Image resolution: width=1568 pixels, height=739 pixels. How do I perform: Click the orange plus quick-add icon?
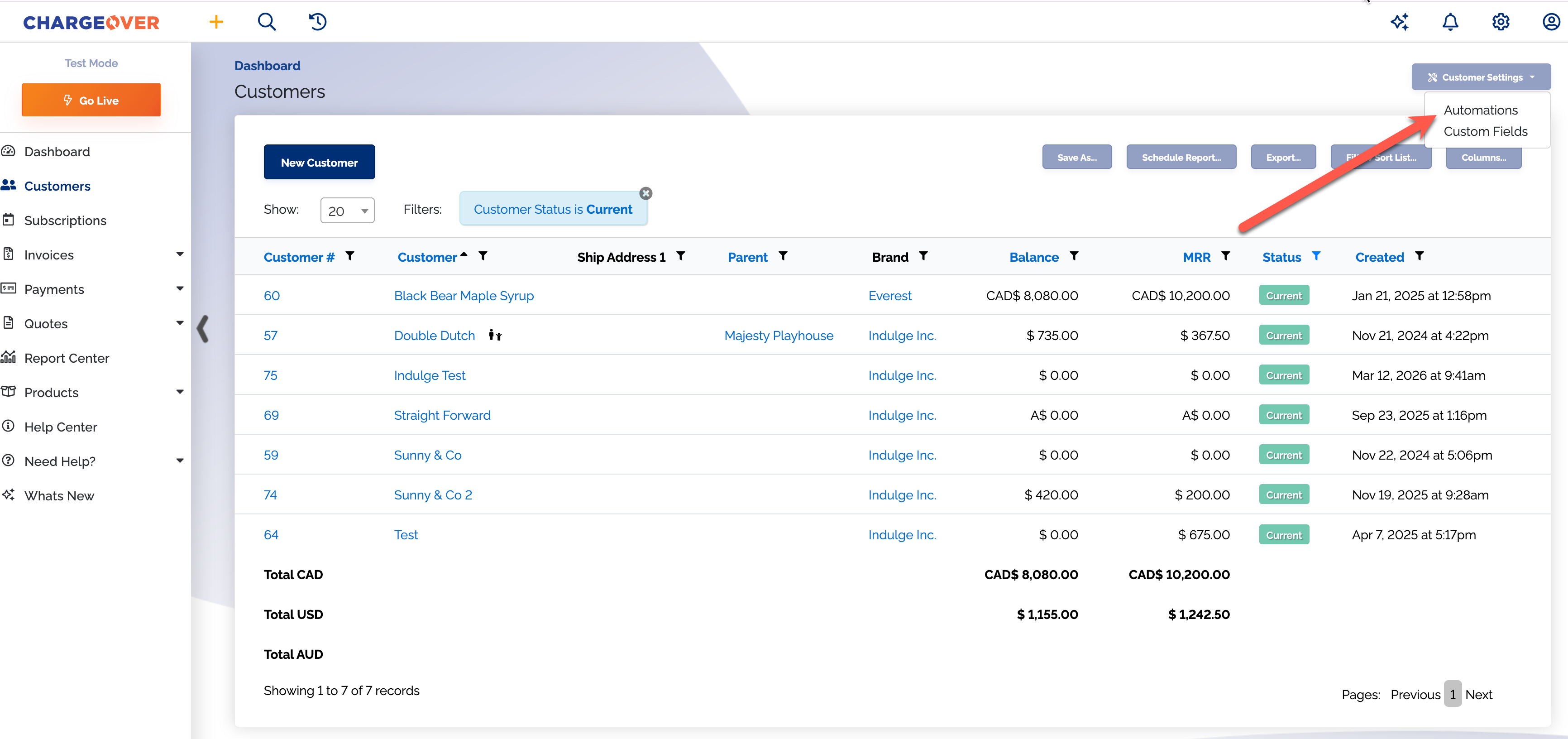click(216, 23)
